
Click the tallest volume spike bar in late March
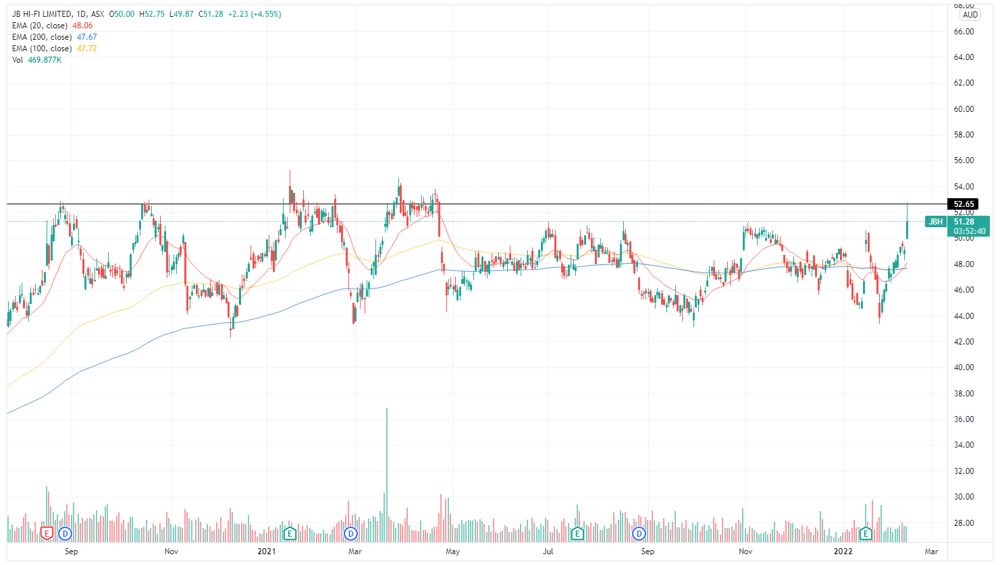[x=386, y=475]
